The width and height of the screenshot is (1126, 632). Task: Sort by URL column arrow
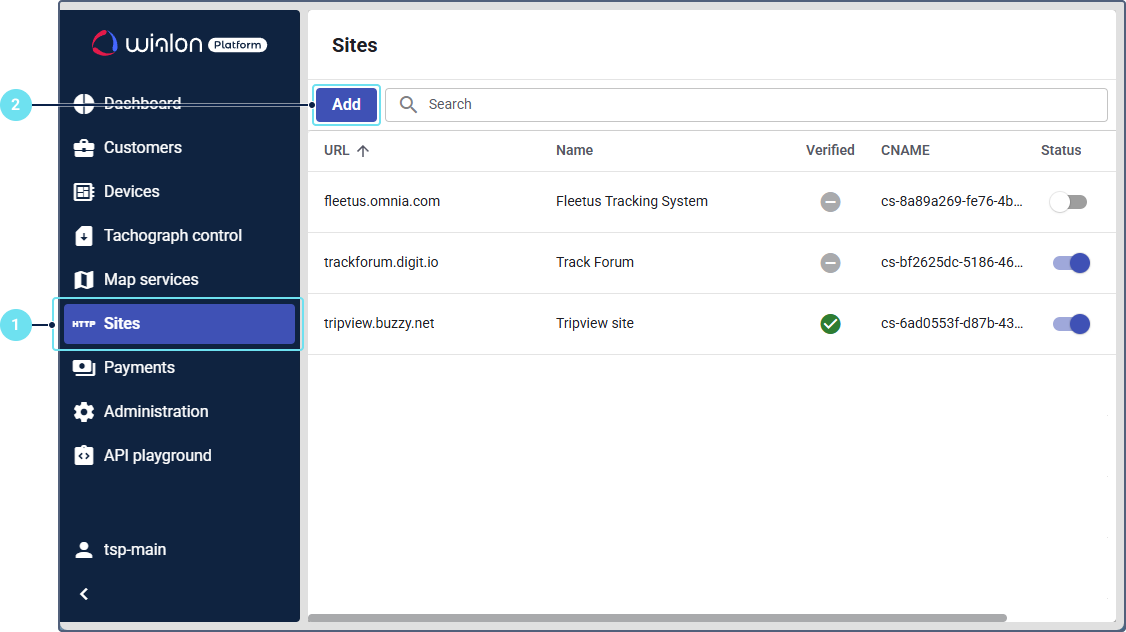tap(363, 151)
